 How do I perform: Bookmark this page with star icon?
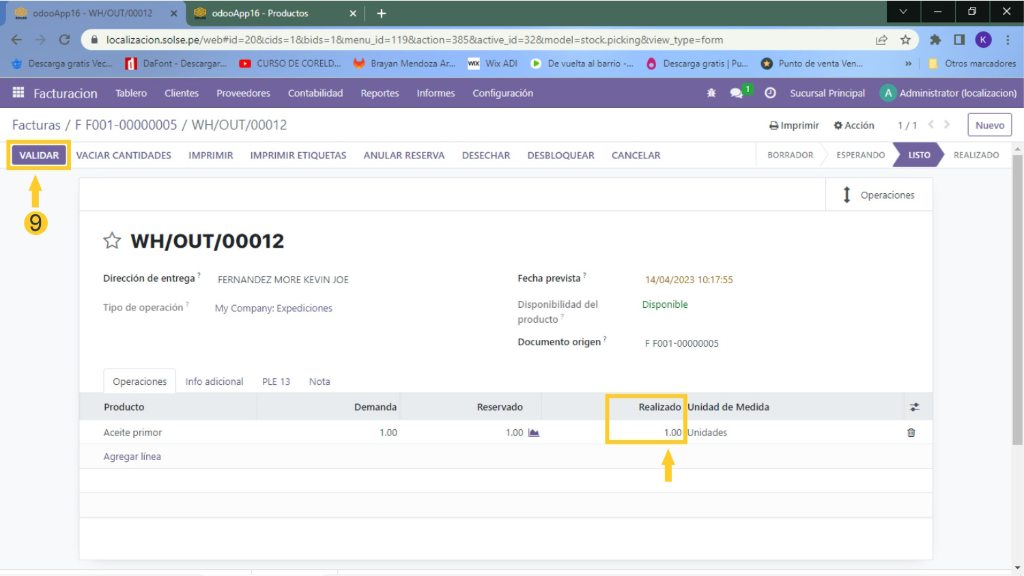click(x=905, y=40)
